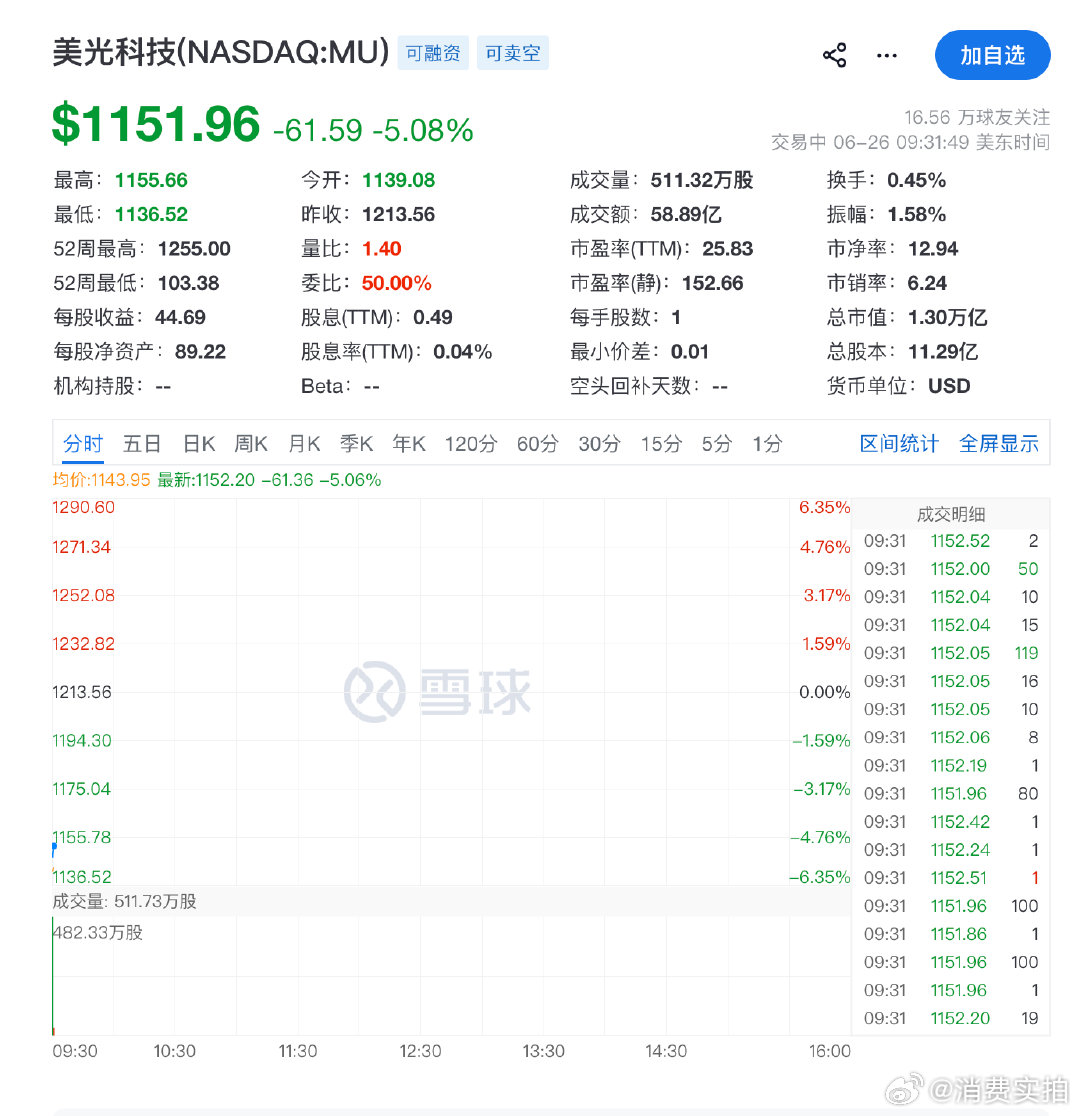
Task: Select the 30分 interval tab
Action: pos(599,443)
